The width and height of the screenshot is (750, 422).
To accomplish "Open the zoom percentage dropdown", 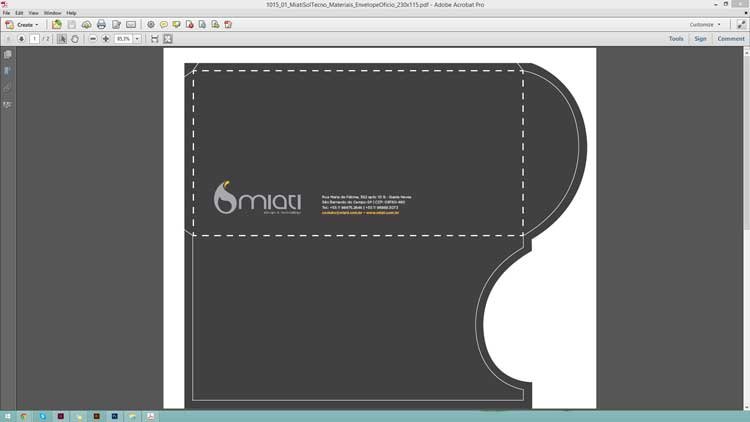I will coord(138,39).
